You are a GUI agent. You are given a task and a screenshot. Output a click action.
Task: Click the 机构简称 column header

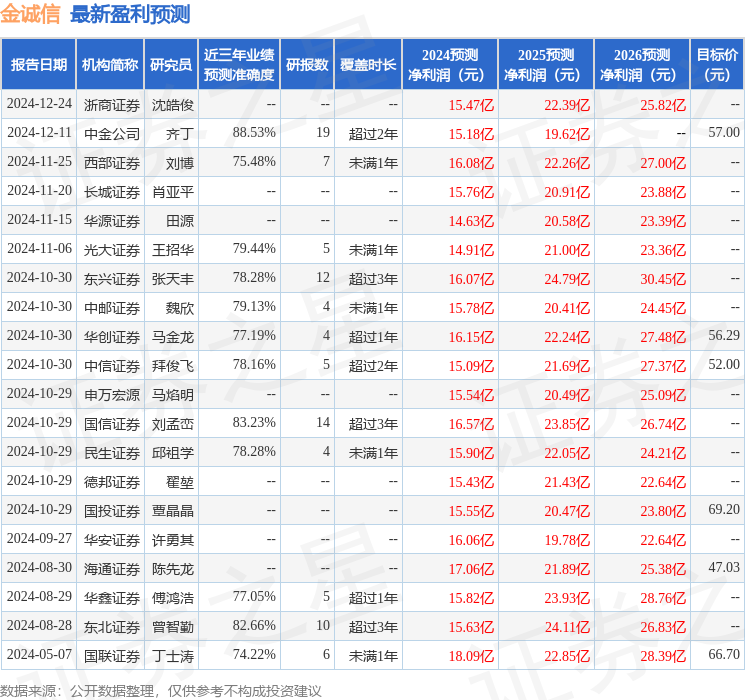coord(110,65)
